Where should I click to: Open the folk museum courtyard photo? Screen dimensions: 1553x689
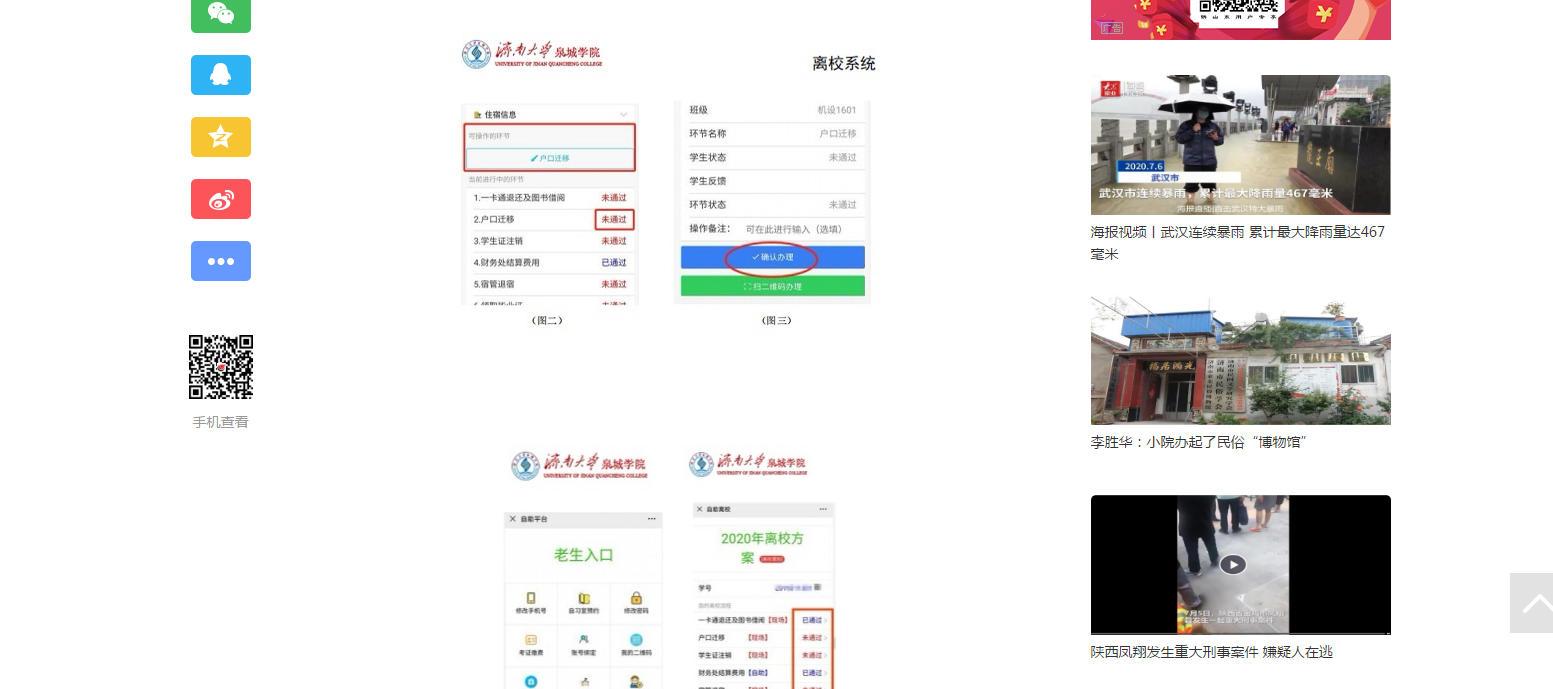click(1240, 360)
